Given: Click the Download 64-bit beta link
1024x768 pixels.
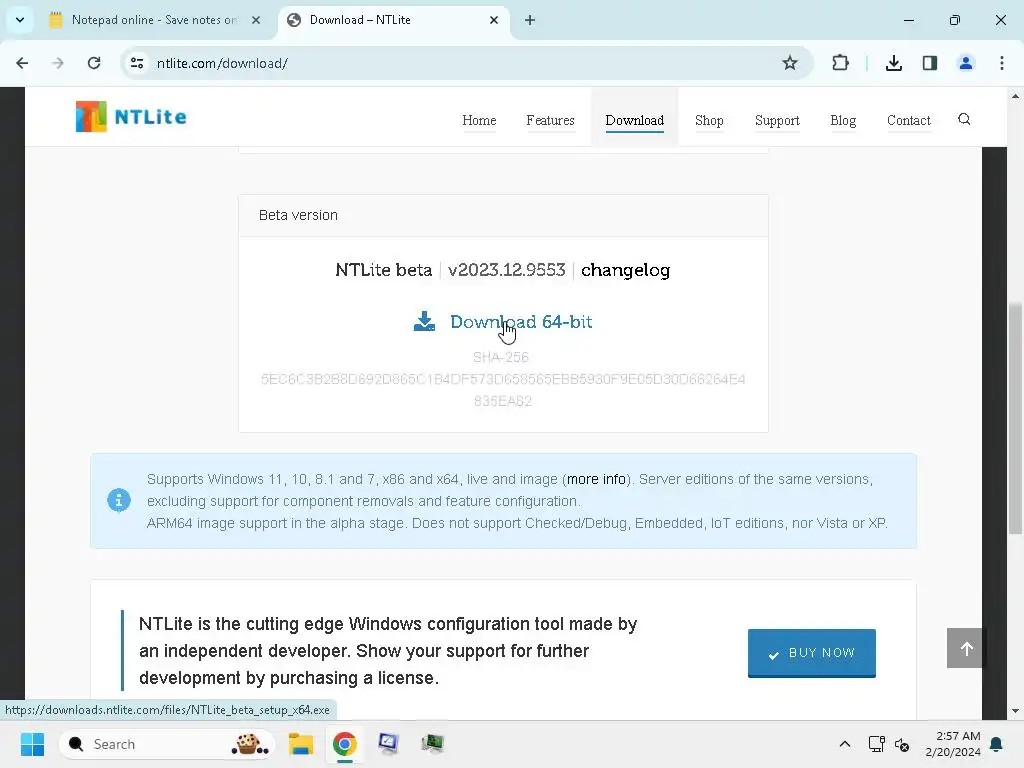Looking at the screenshot, I should tap(521, 322).
